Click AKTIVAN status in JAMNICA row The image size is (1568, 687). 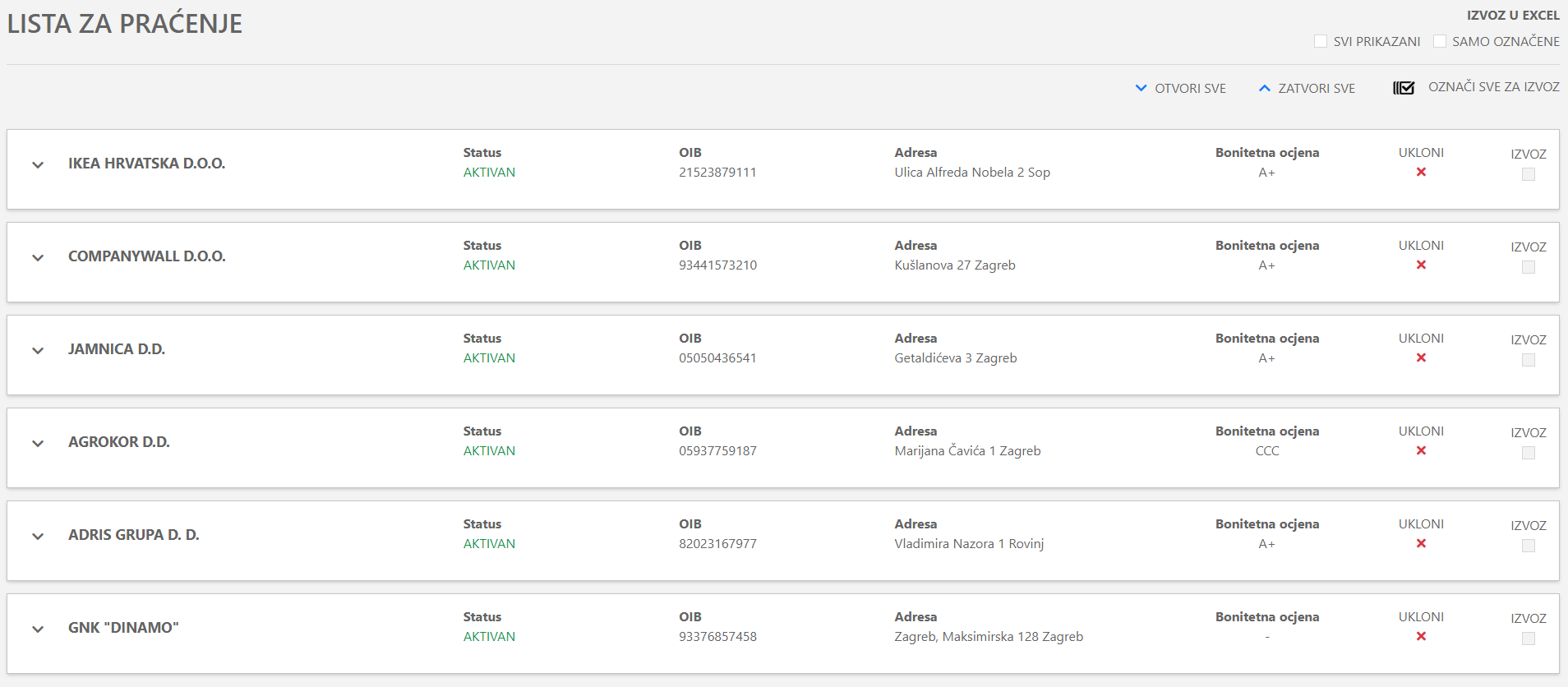point(489,358)
